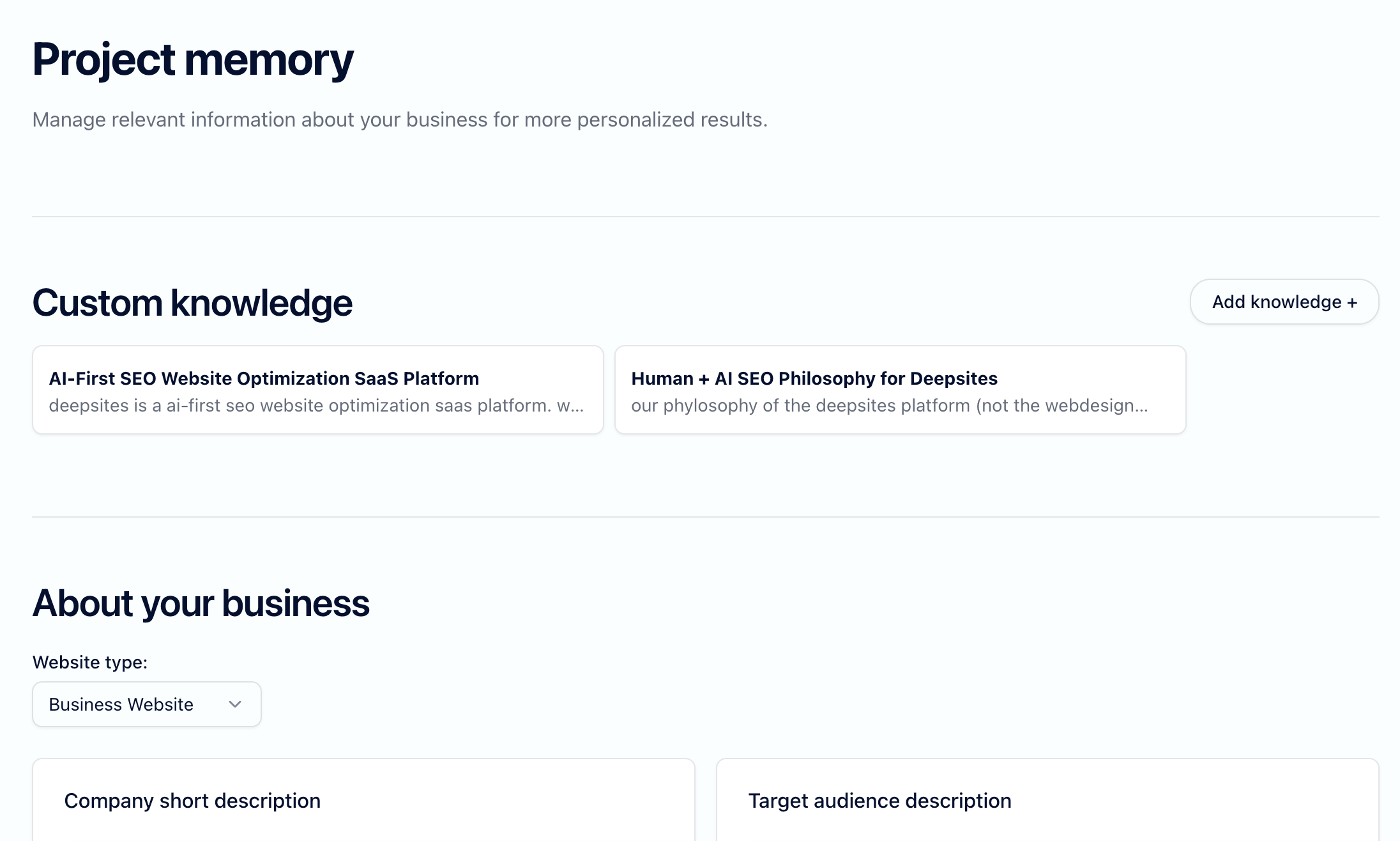Click the Custom knowledge section heading
The height and width of the screenshot is (841, 1400).
192,303
